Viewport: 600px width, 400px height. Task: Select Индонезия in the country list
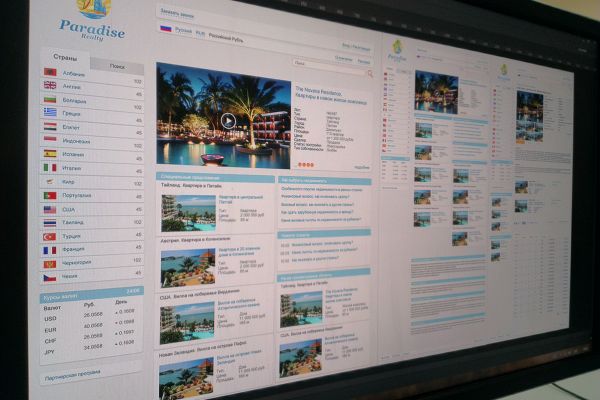[x=77, y=141]
